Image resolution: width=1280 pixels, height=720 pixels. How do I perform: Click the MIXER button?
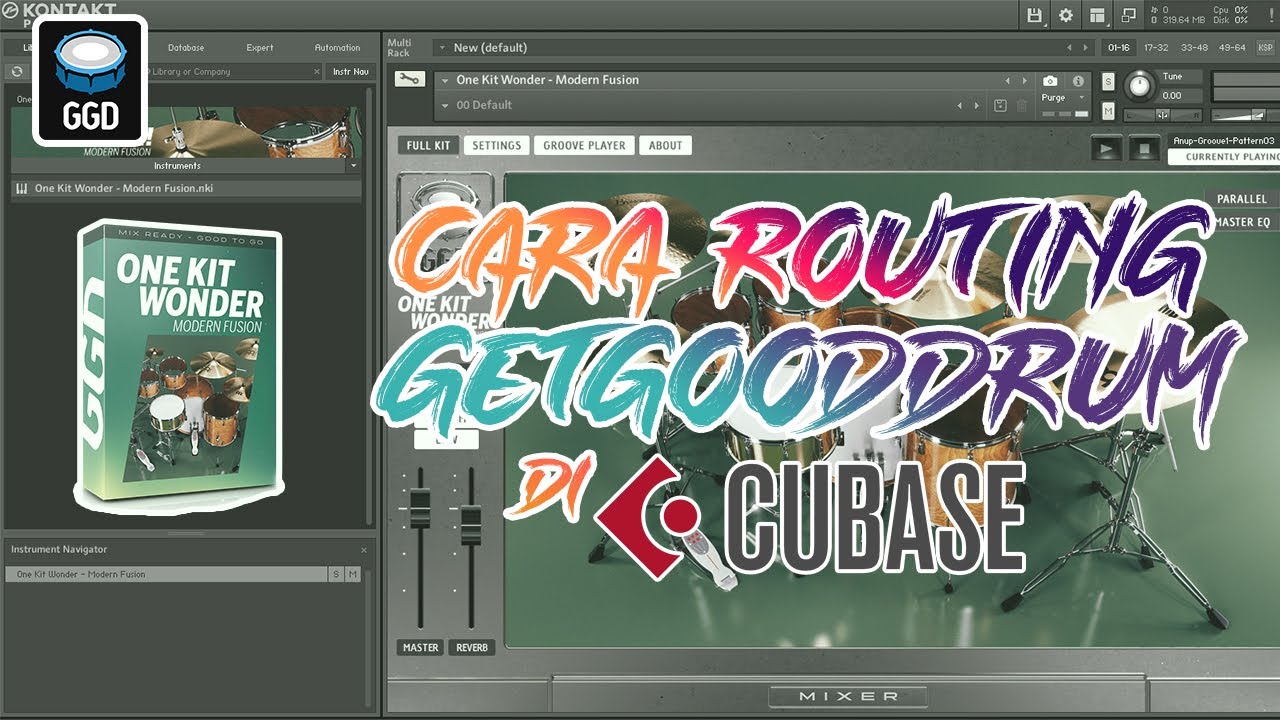[x=848, y=696]
